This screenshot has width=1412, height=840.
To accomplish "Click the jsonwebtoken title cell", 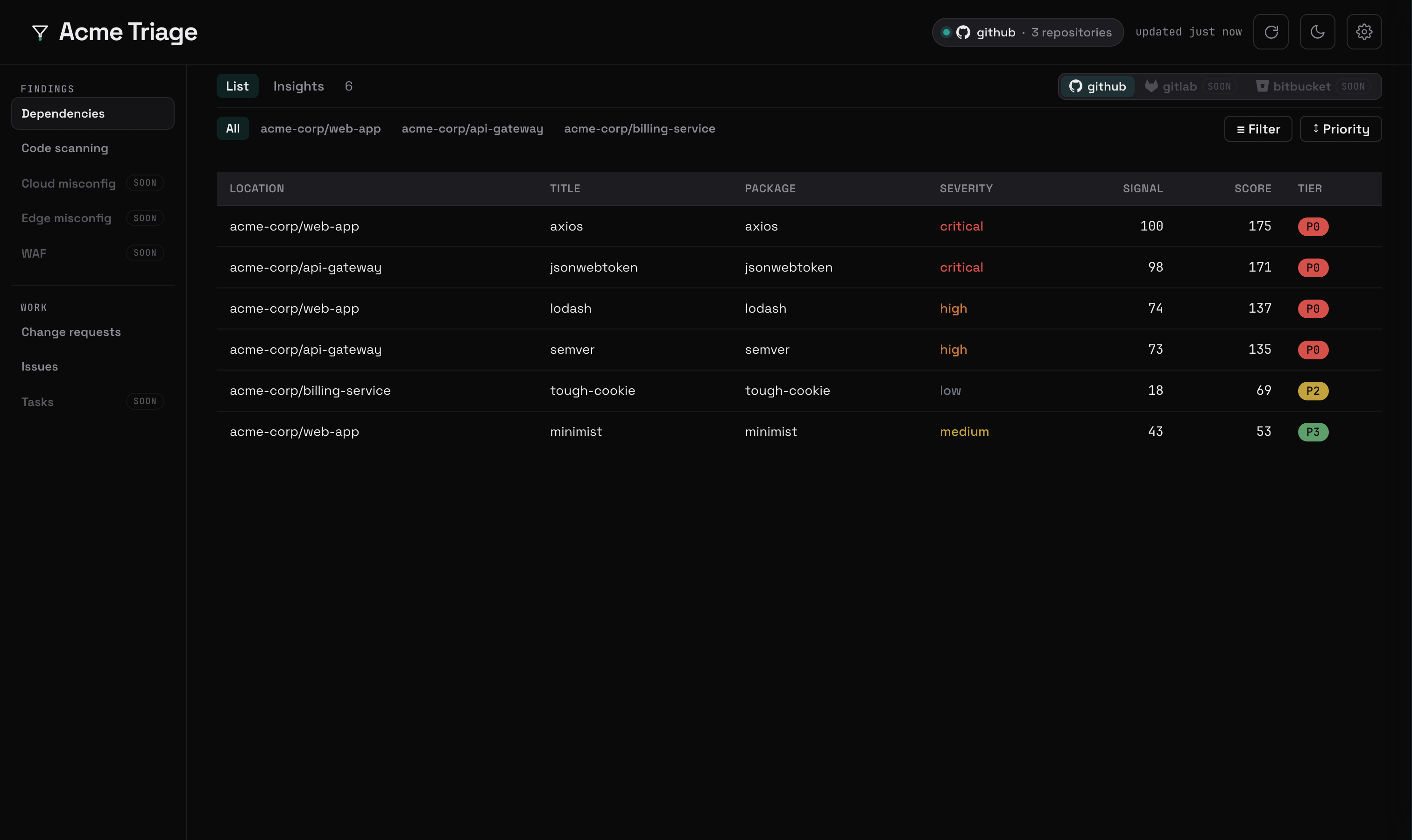I will coord(593,268).
